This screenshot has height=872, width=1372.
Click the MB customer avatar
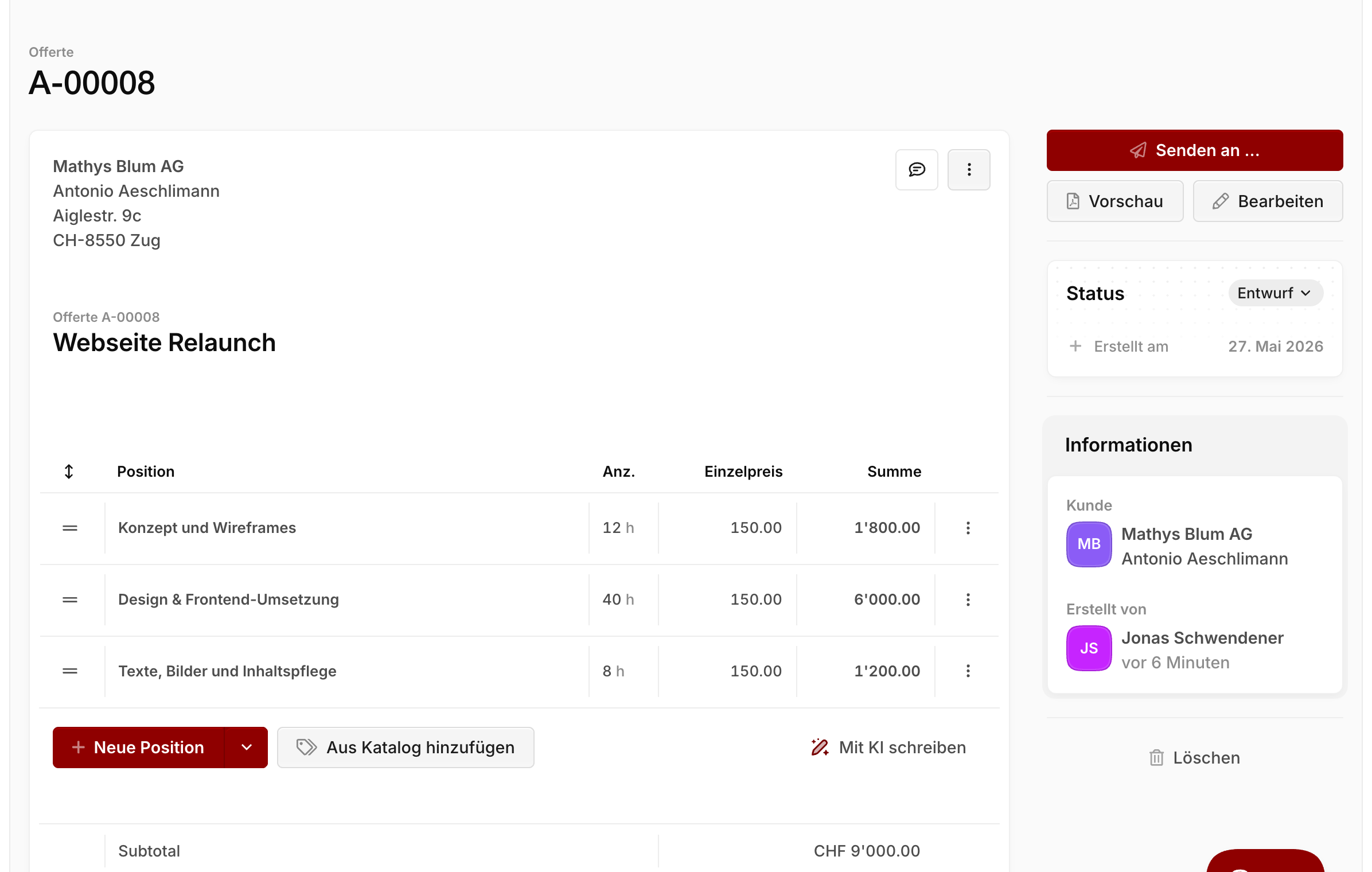tap(1089, 544)
